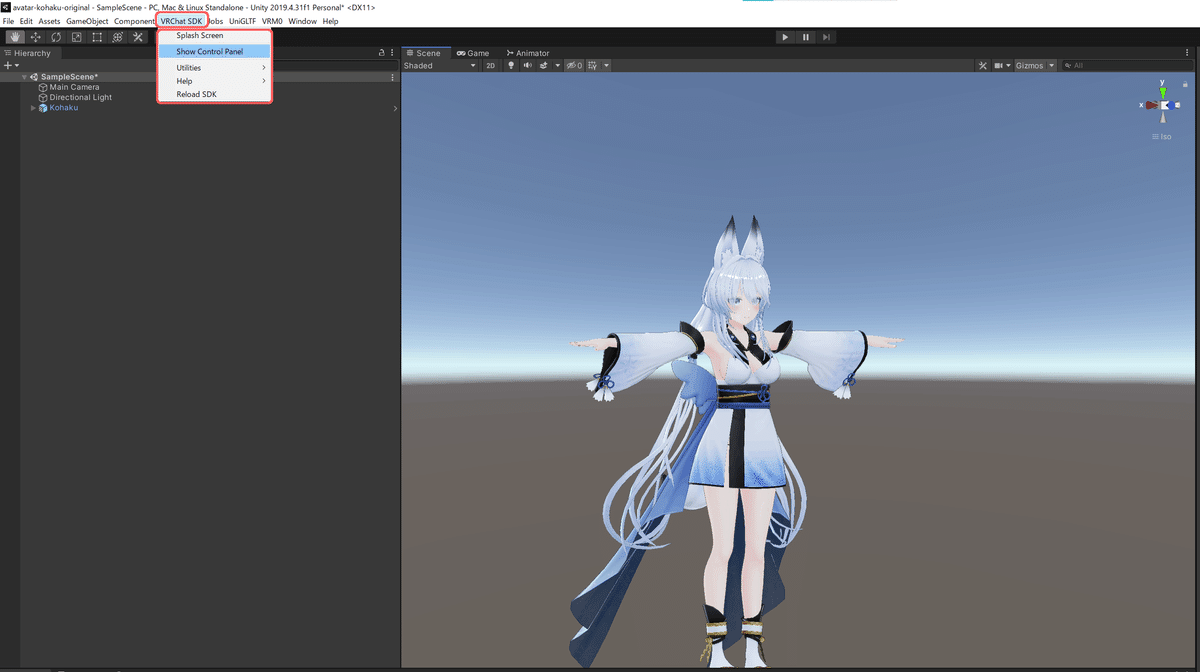Open scene view component tools panel
The image size is (1200, 672).
982,65
